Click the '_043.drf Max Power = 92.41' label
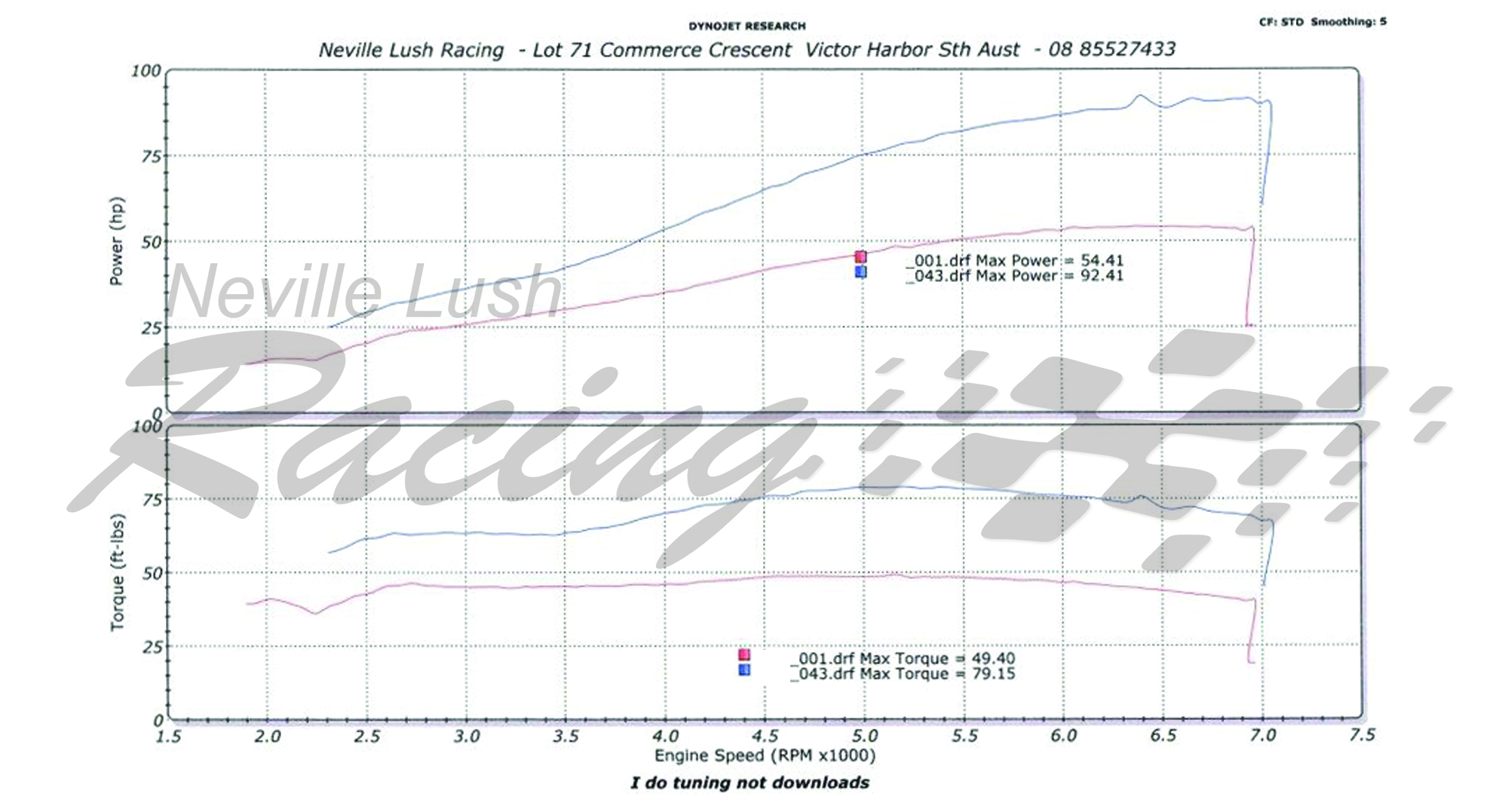The image size is (1508, 812). (x=1015, y=276)
